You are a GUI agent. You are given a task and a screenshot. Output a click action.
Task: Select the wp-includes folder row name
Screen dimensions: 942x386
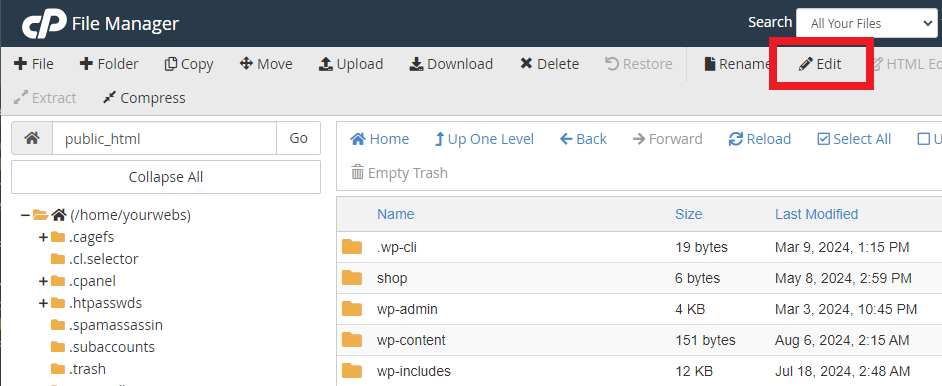point(414,371)
